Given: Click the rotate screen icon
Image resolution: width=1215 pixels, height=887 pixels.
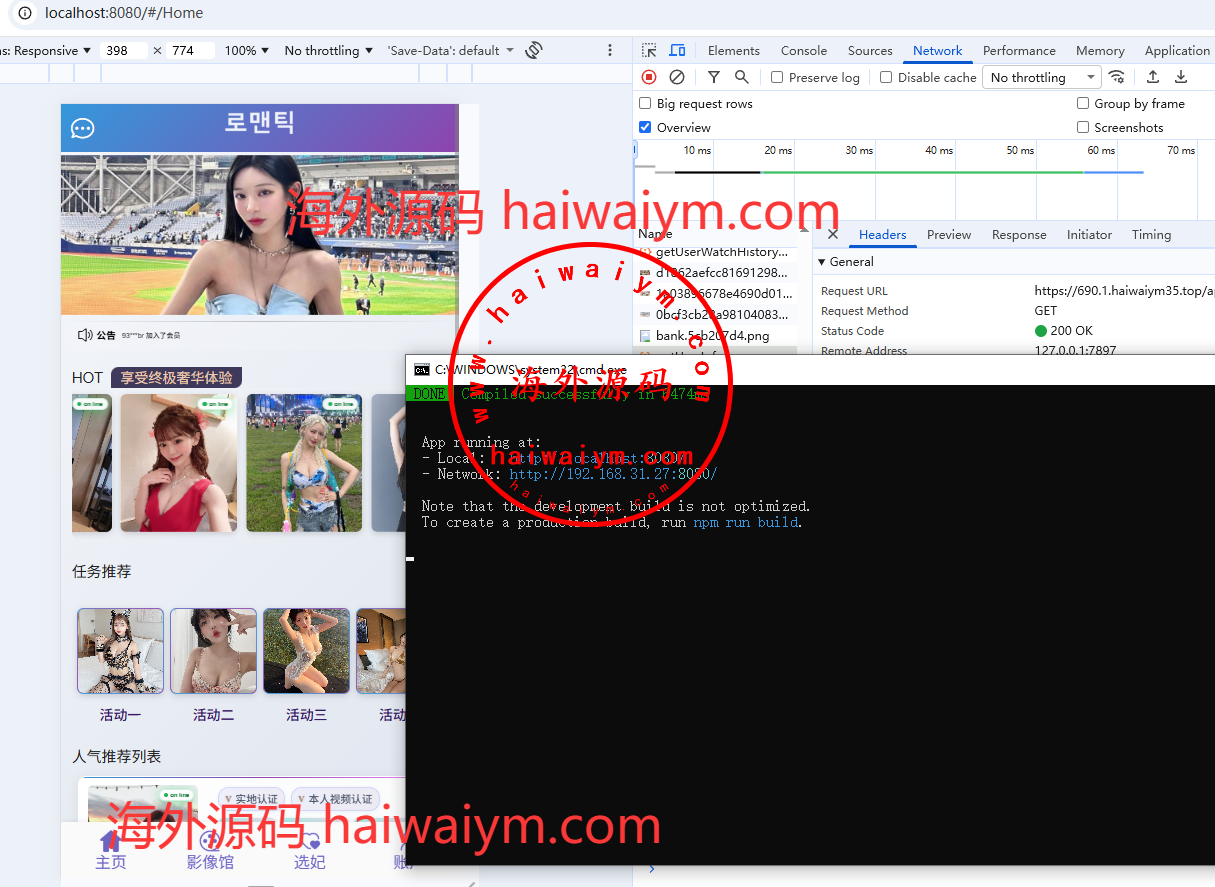Looking at the screenshot, I should pos(534,50).
